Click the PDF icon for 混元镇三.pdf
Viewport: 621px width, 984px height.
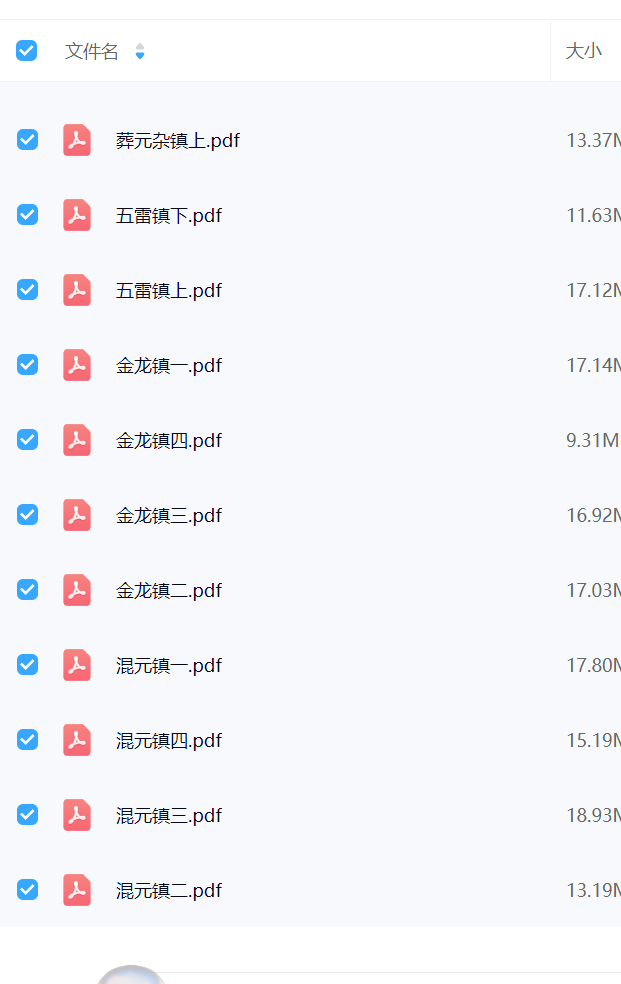point(77,815)
